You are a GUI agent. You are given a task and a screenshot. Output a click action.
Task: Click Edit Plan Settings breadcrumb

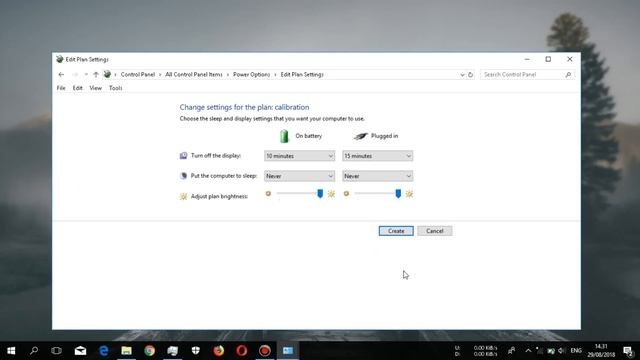tap(302, 75)
